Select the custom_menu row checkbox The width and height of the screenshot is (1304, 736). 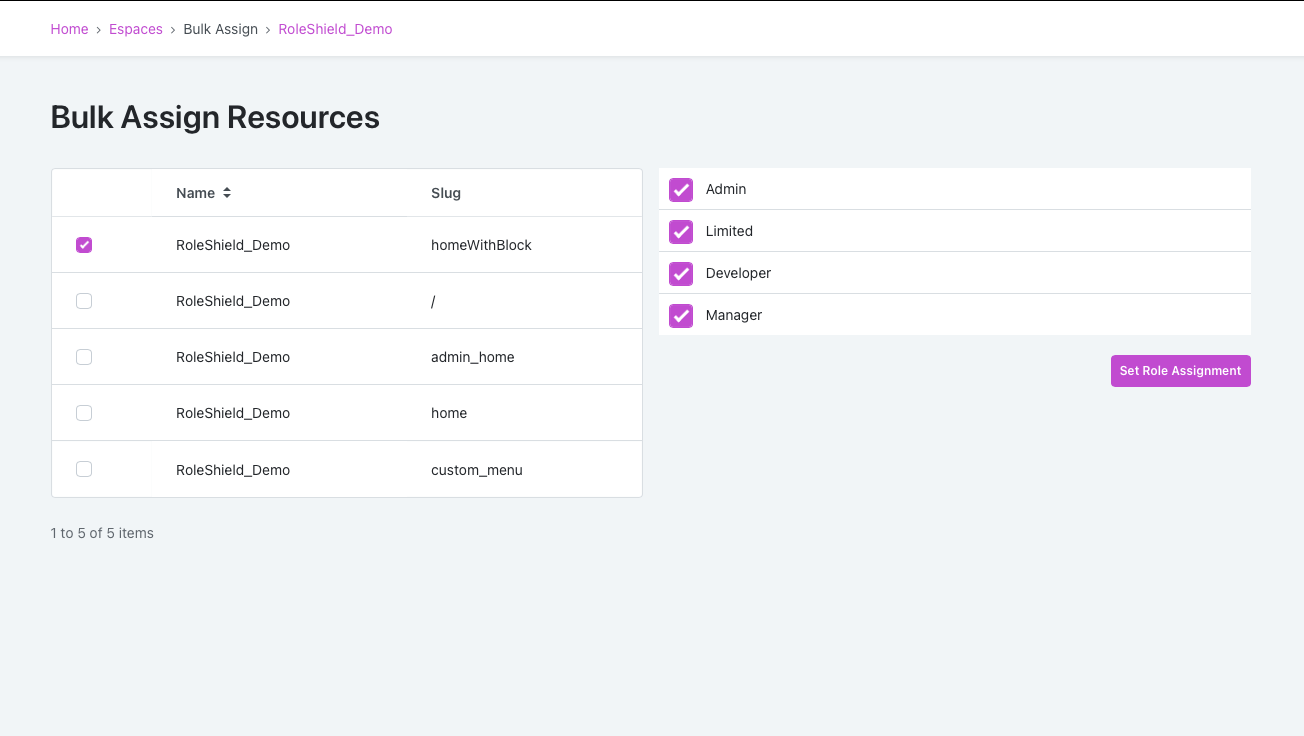[x=84, y=469]
